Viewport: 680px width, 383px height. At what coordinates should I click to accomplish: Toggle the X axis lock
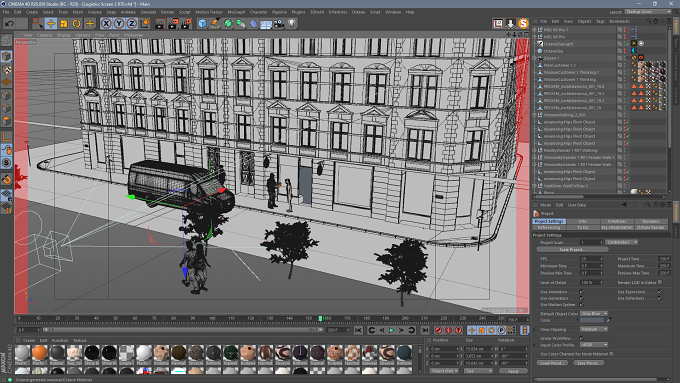click(106, 23)
